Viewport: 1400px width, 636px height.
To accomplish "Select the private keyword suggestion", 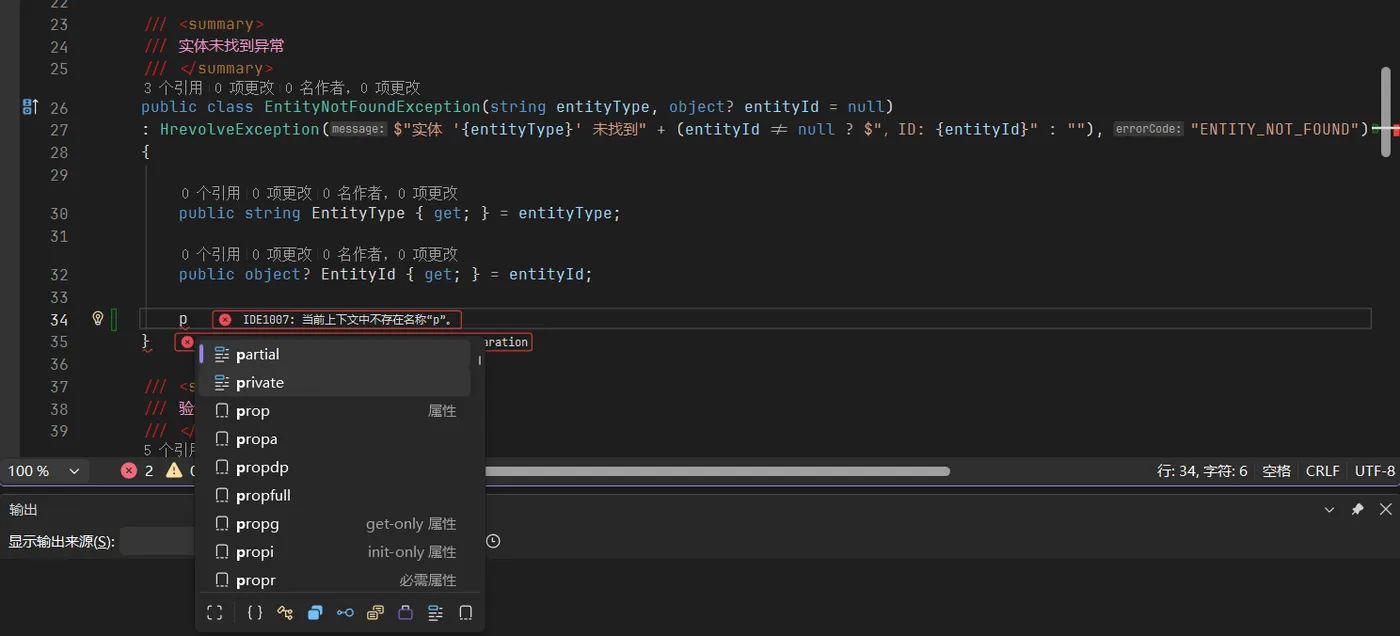I will point(335,382).
